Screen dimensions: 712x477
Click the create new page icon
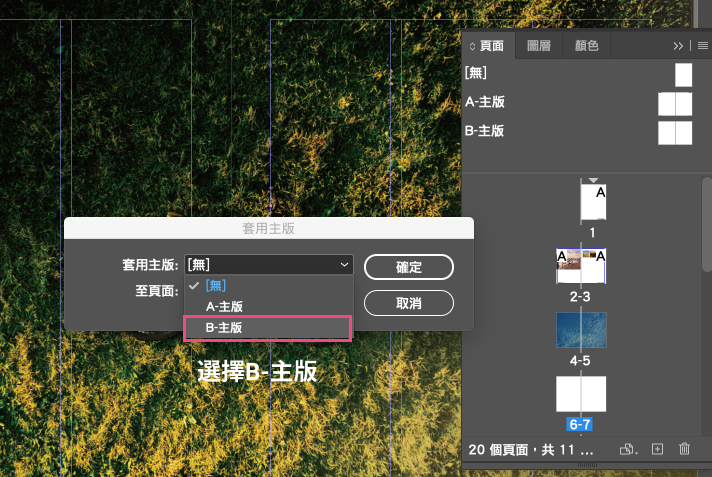click(657, 449)
